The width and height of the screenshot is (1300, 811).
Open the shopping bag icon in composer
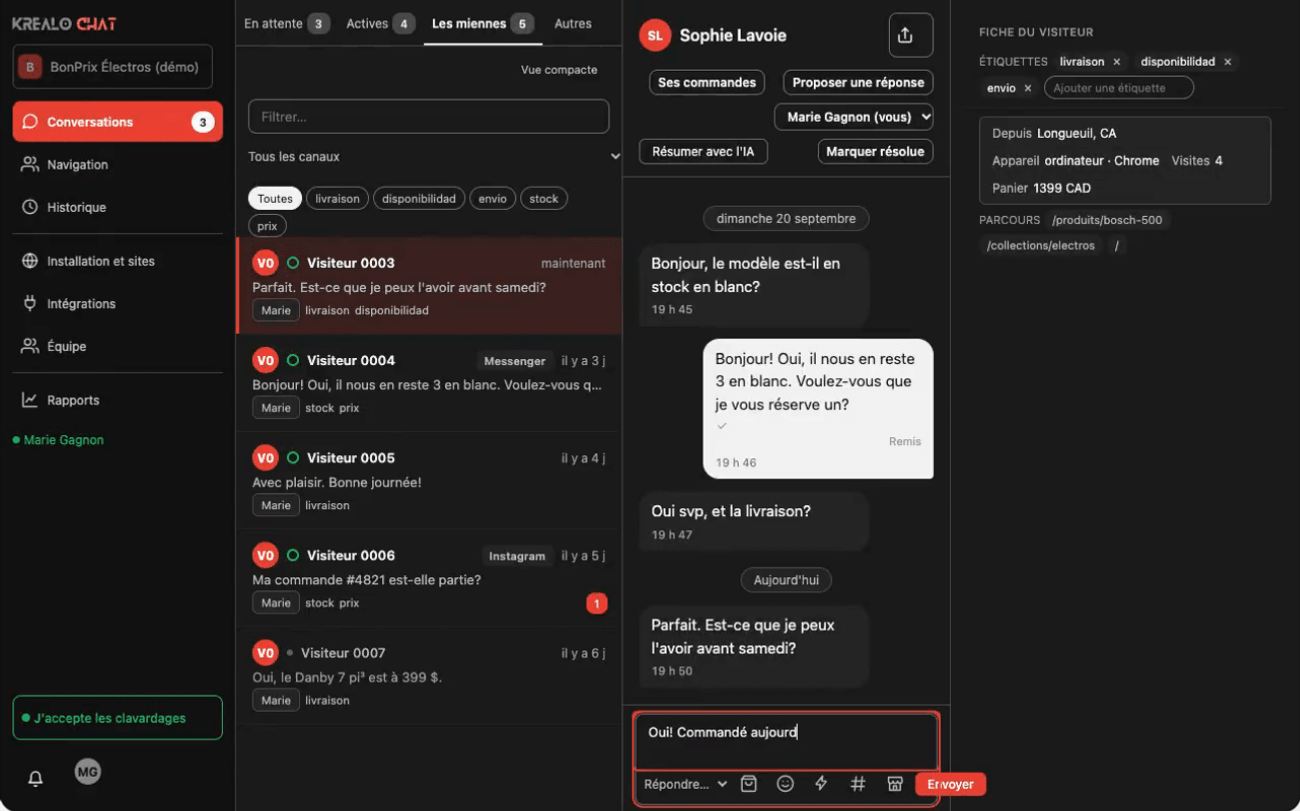[749, 784]
